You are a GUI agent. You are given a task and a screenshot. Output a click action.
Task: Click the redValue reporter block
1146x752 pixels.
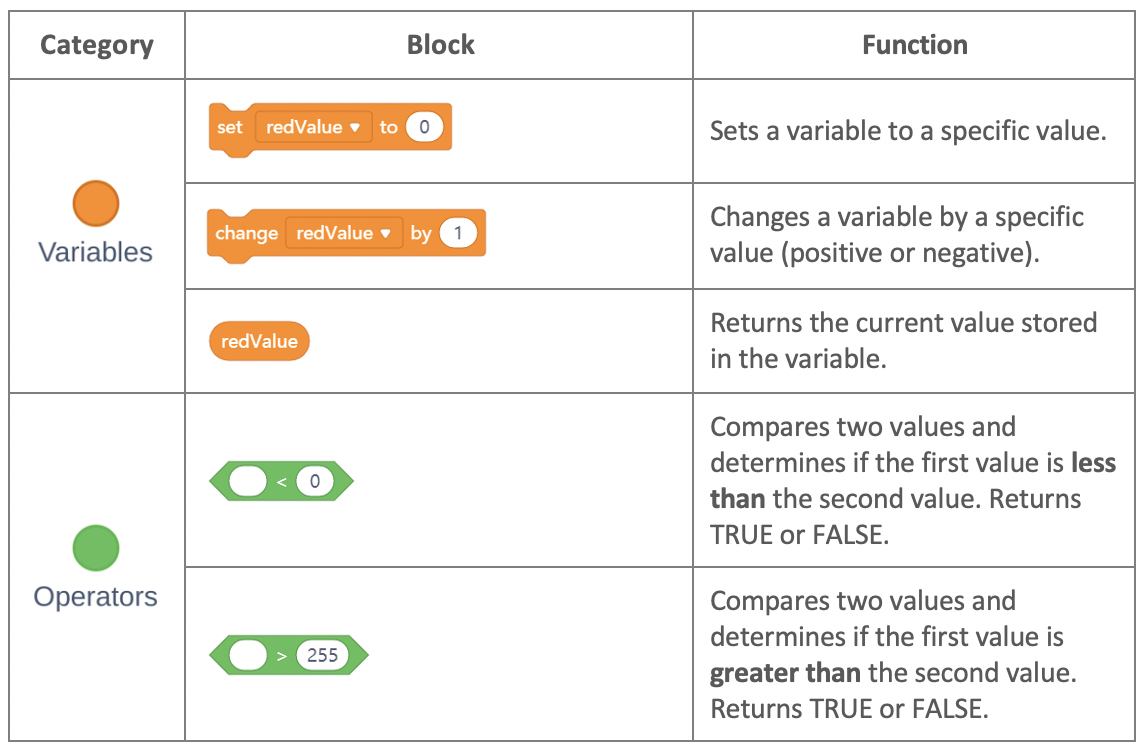coord(259,341)
